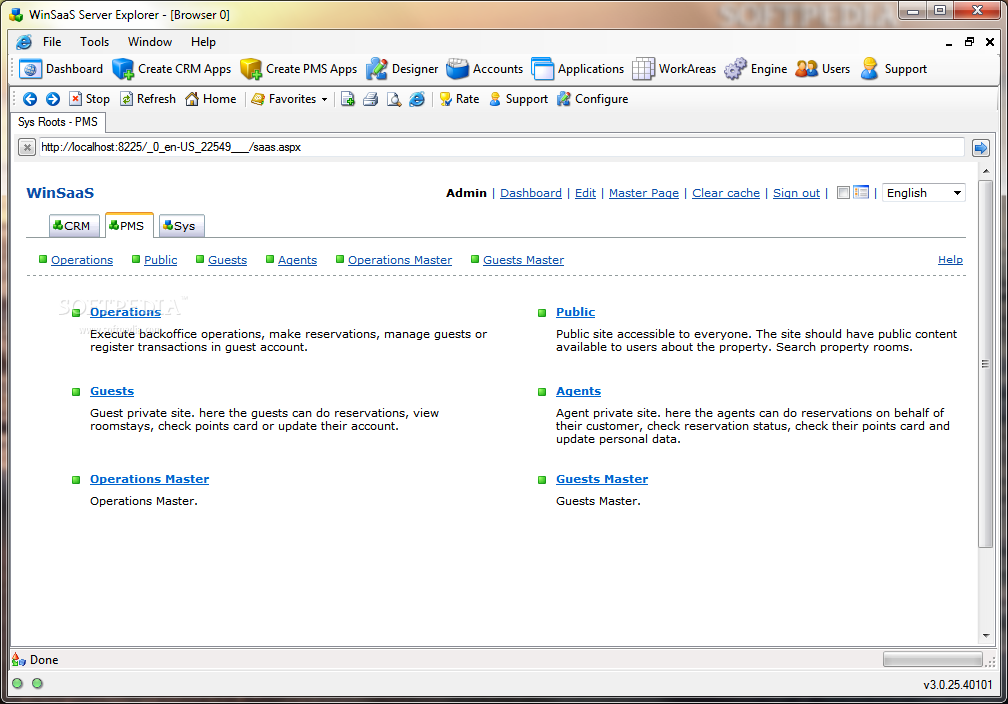Click the WinSaaS page title
This screenshot has width=1008, height=704.
(x=60, y=193)
